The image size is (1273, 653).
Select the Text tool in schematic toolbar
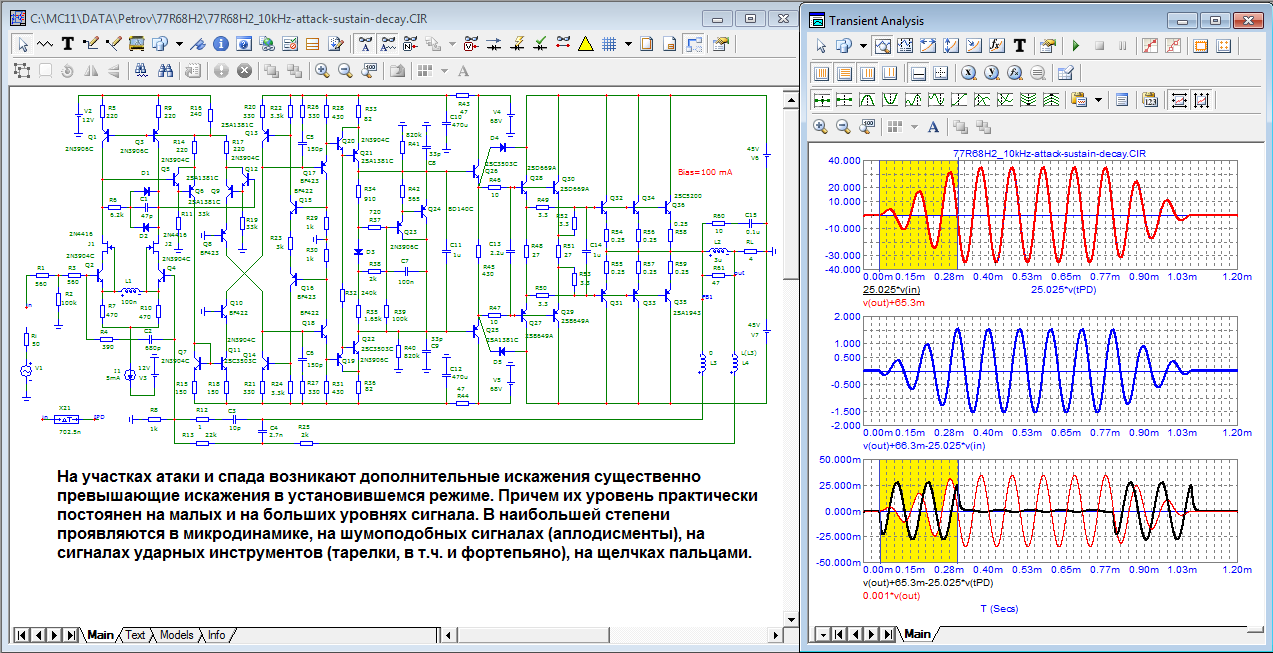click(68, 44)
